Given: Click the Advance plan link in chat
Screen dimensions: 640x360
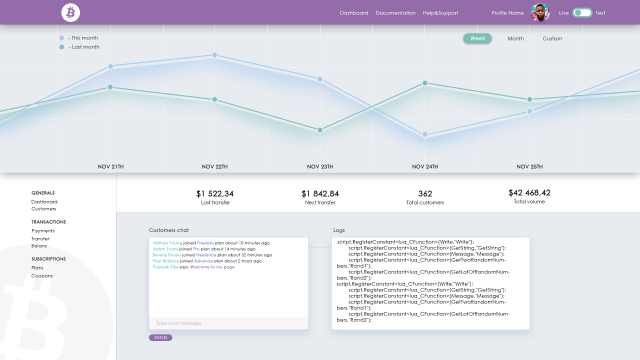Looking at the screenshot, I should 203,261.
